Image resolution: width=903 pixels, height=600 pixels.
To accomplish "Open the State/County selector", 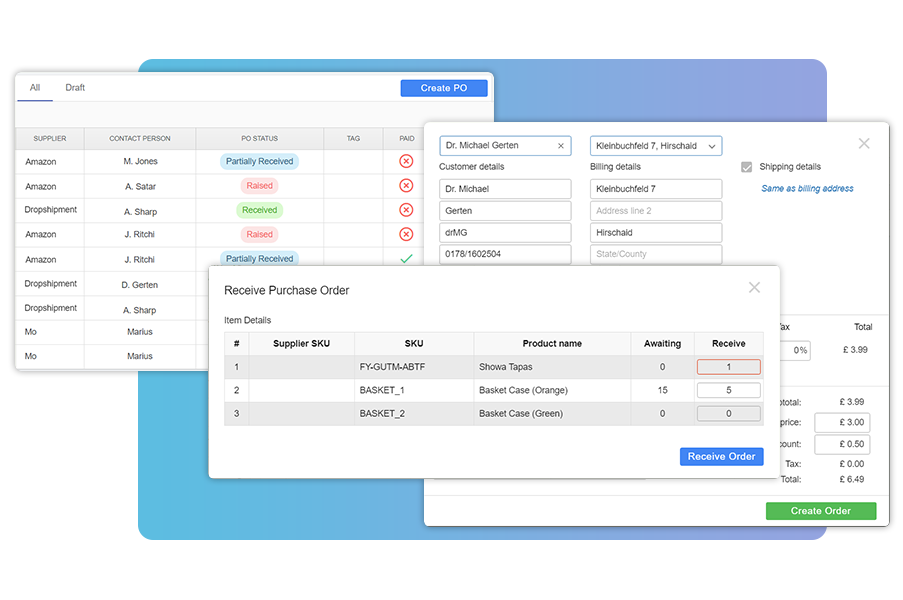I will point(655,255).
